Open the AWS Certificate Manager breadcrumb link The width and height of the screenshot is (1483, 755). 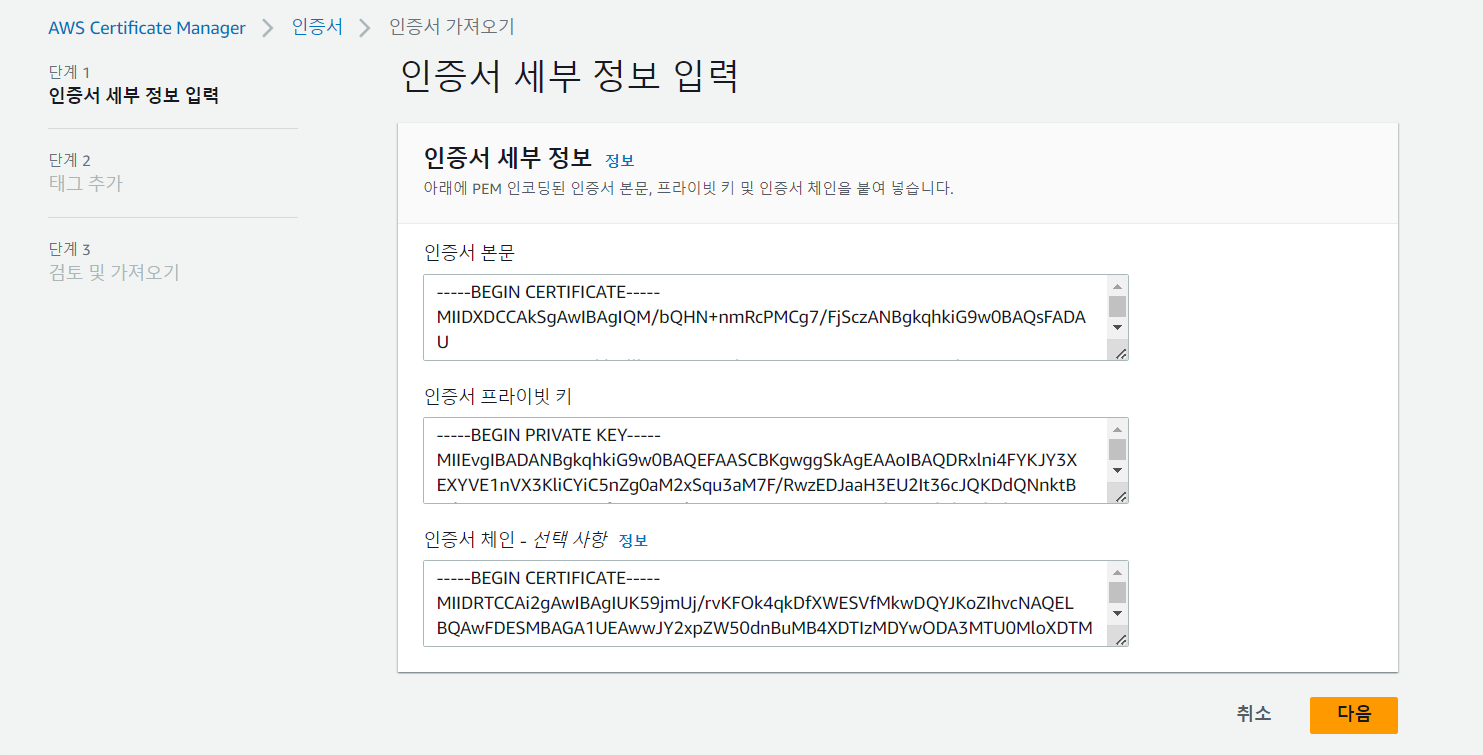pos(147,28)
